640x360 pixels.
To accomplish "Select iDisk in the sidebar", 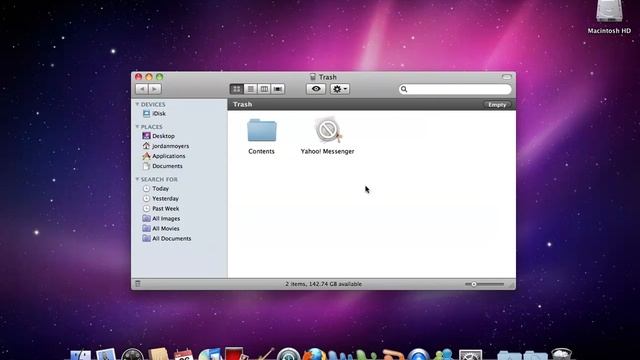I will point(154,113).
